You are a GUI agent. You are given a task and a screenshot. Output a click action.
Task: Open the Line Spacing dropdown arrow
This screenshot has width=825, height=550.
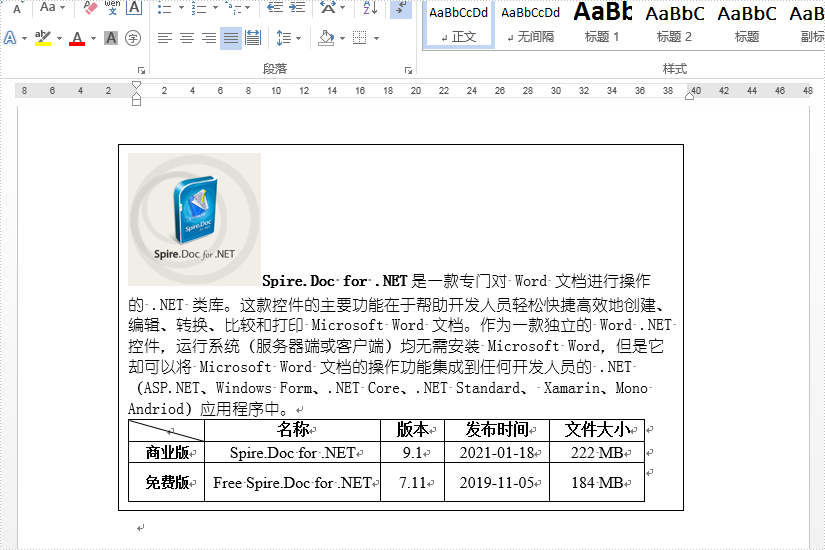298,38
